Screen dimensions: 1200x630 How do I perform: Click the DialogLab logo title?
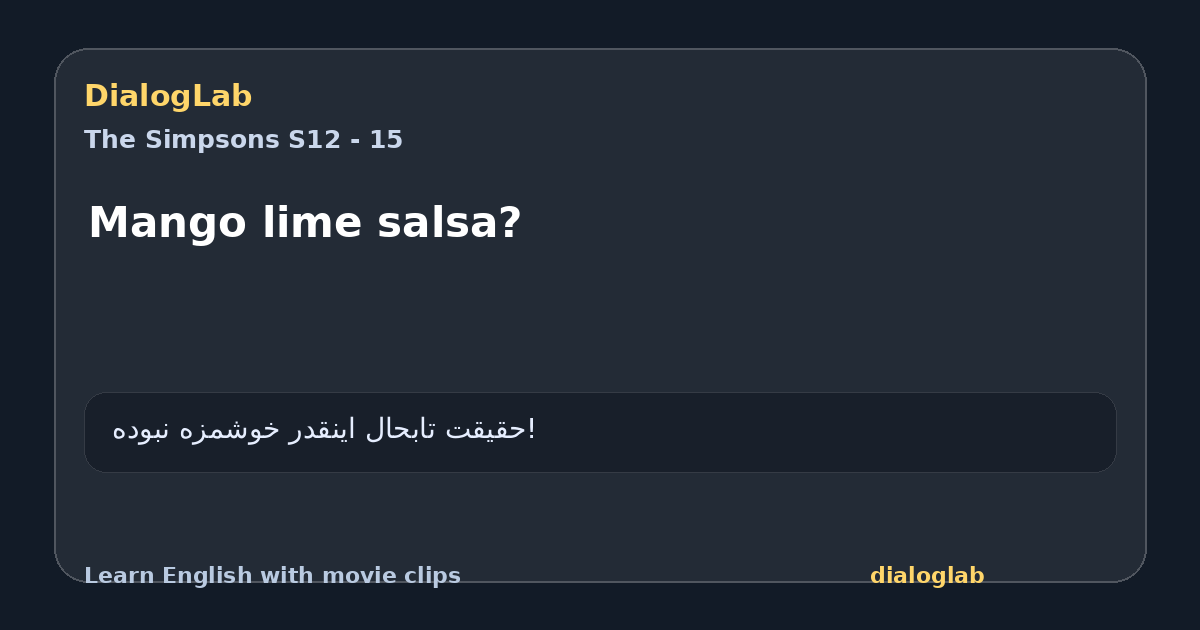pyautogui.click(x=168, y=96)
